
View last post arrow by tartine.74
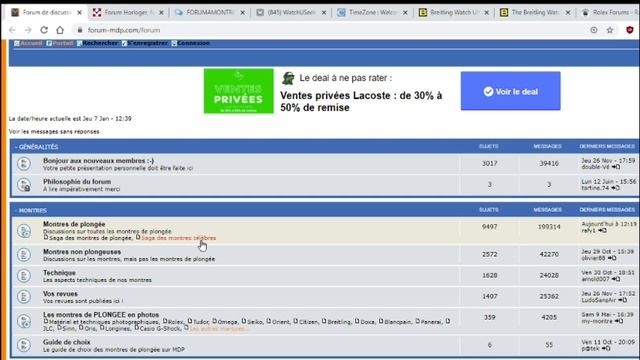(x=616, y=188)
